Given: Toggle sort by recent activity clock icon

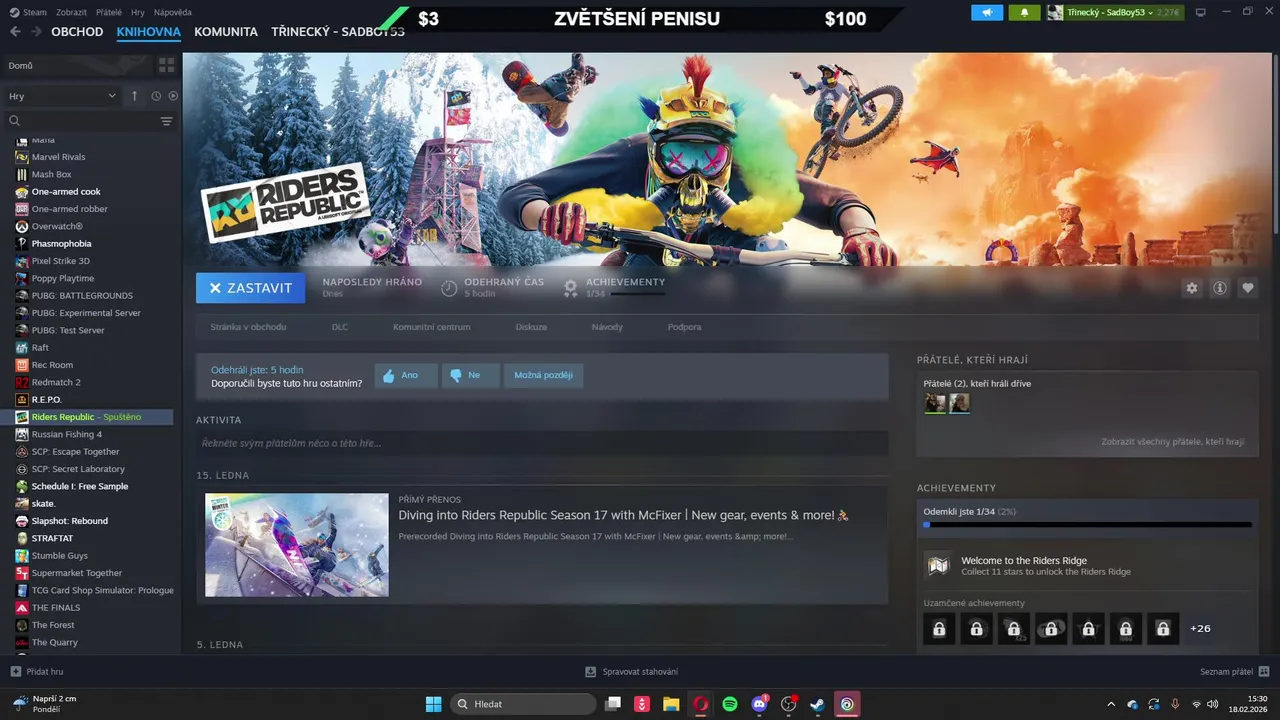Looking at the screenshot, I should click(156, 96).
